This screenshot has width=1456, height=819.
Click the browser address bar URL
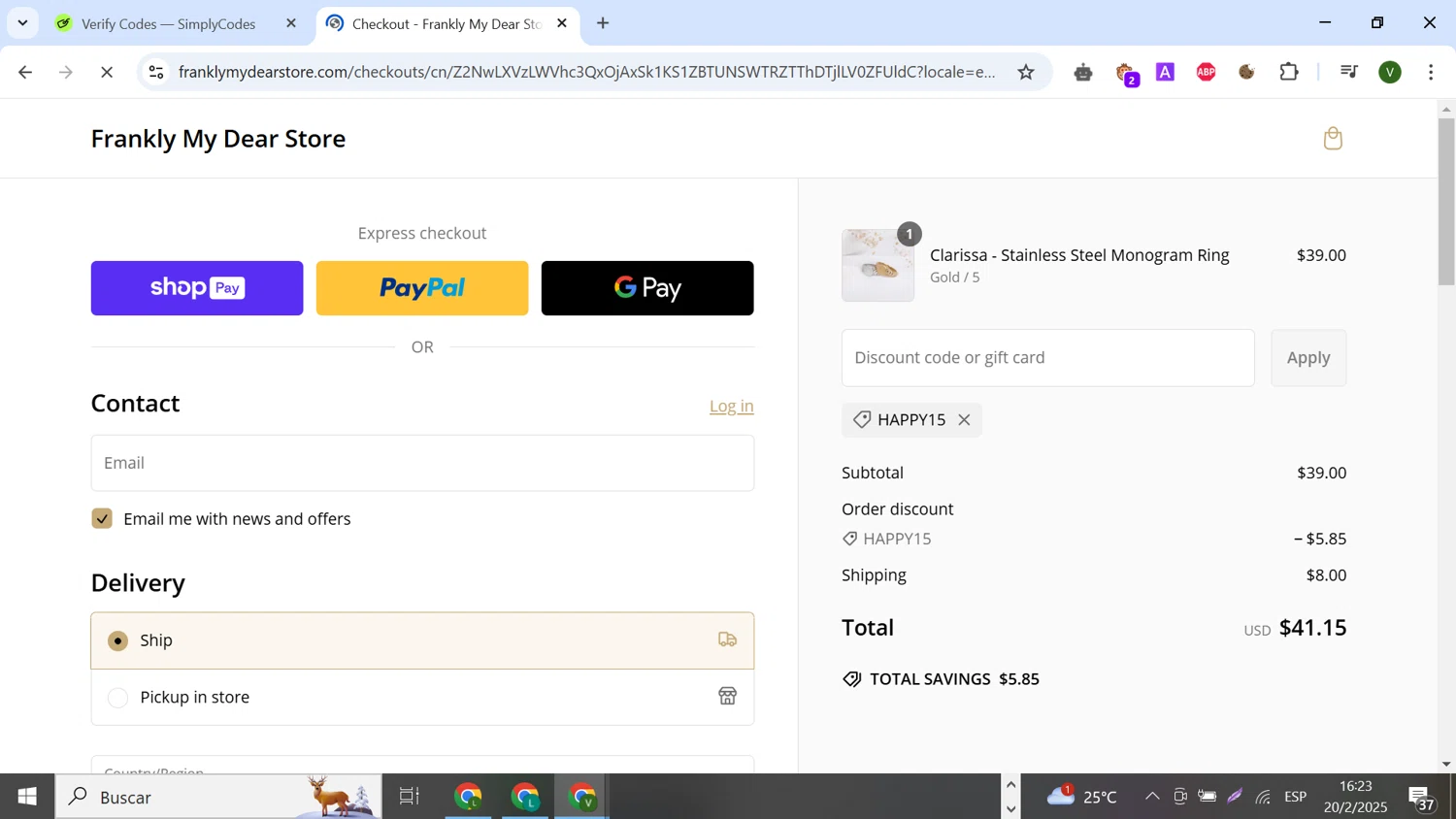click(x=587, y=72)
